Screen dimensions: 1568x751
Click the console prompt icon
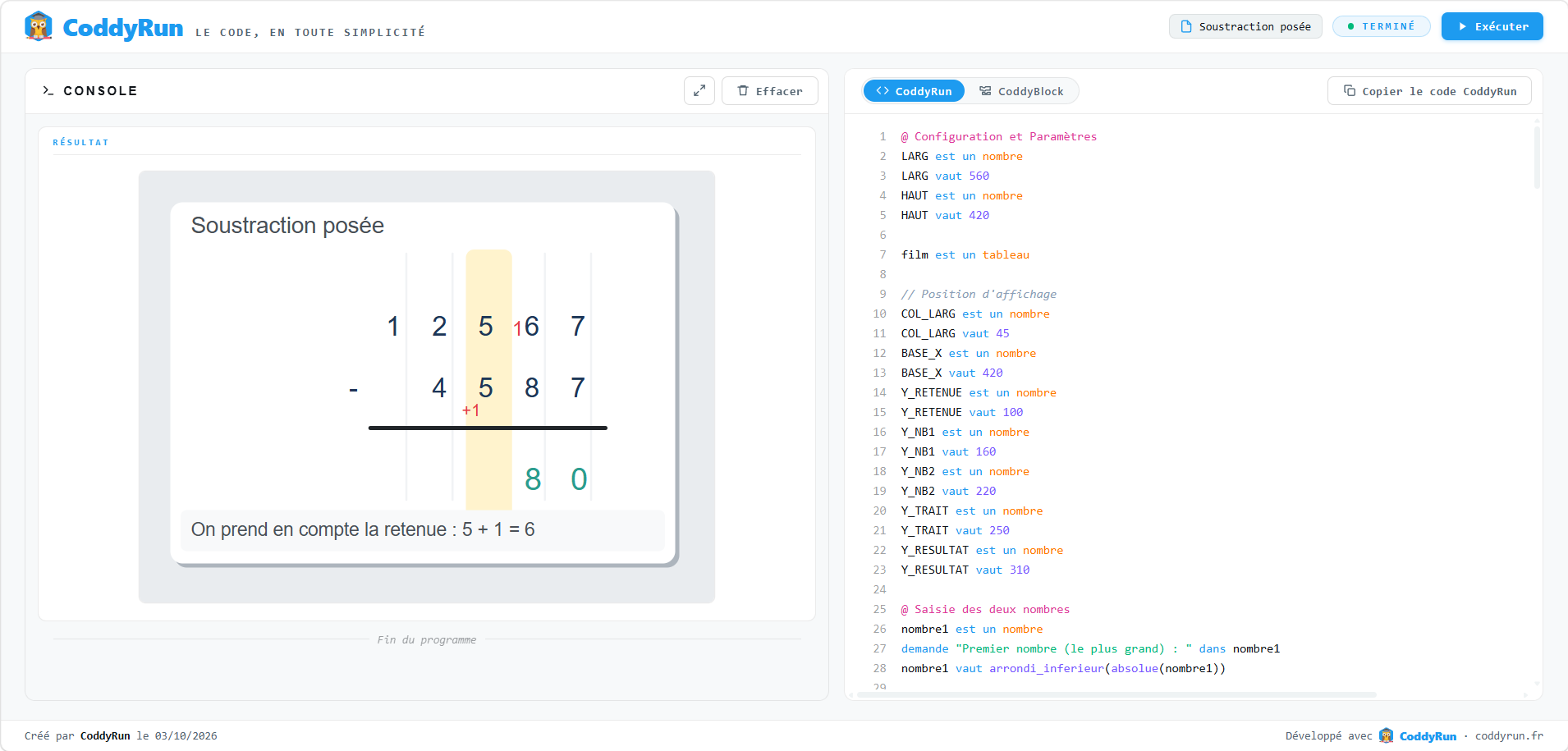click(x=48, y=91)
